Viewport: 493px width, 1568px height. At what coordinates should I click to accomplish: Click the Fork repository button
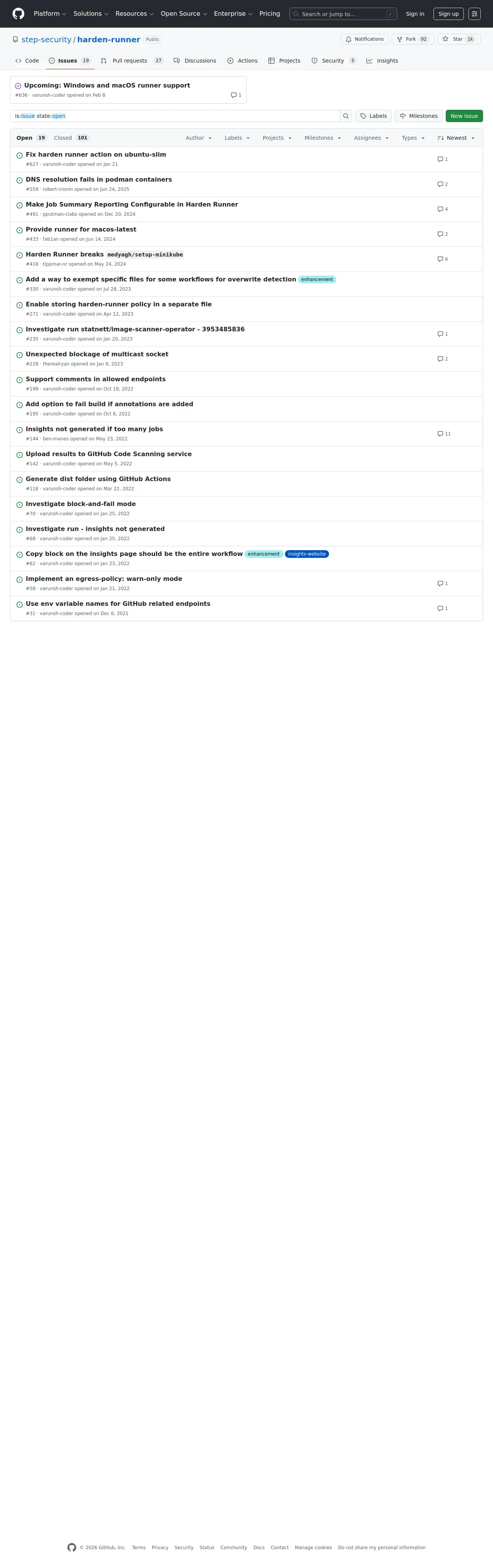(412, 39)
